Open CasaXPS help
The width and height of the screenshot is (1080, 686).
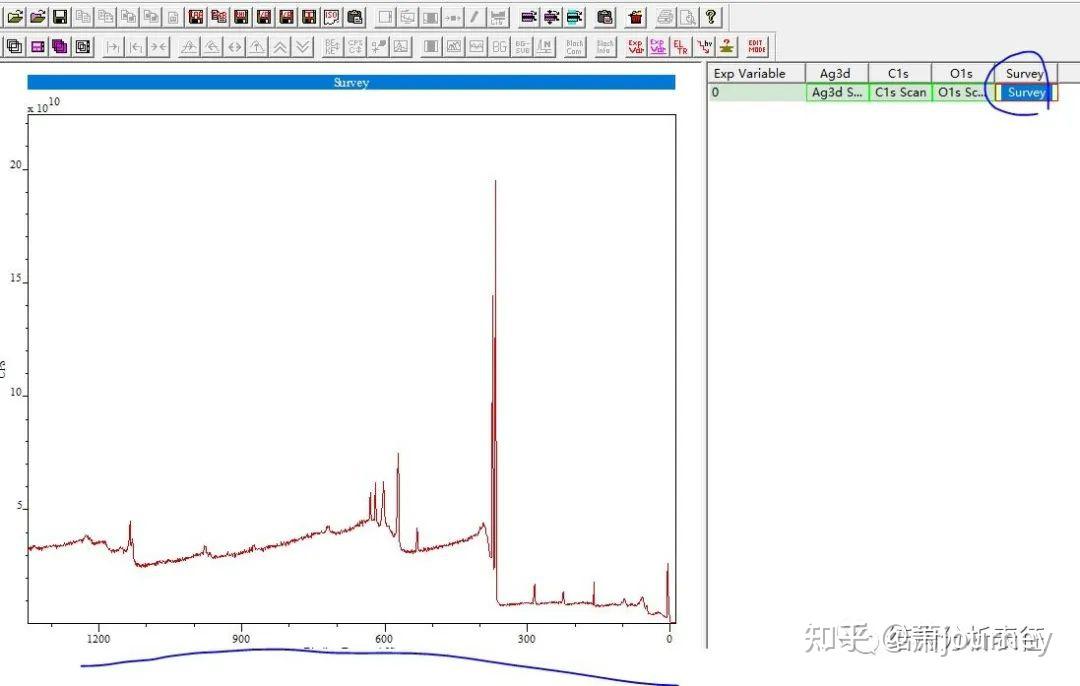[712, 17]
